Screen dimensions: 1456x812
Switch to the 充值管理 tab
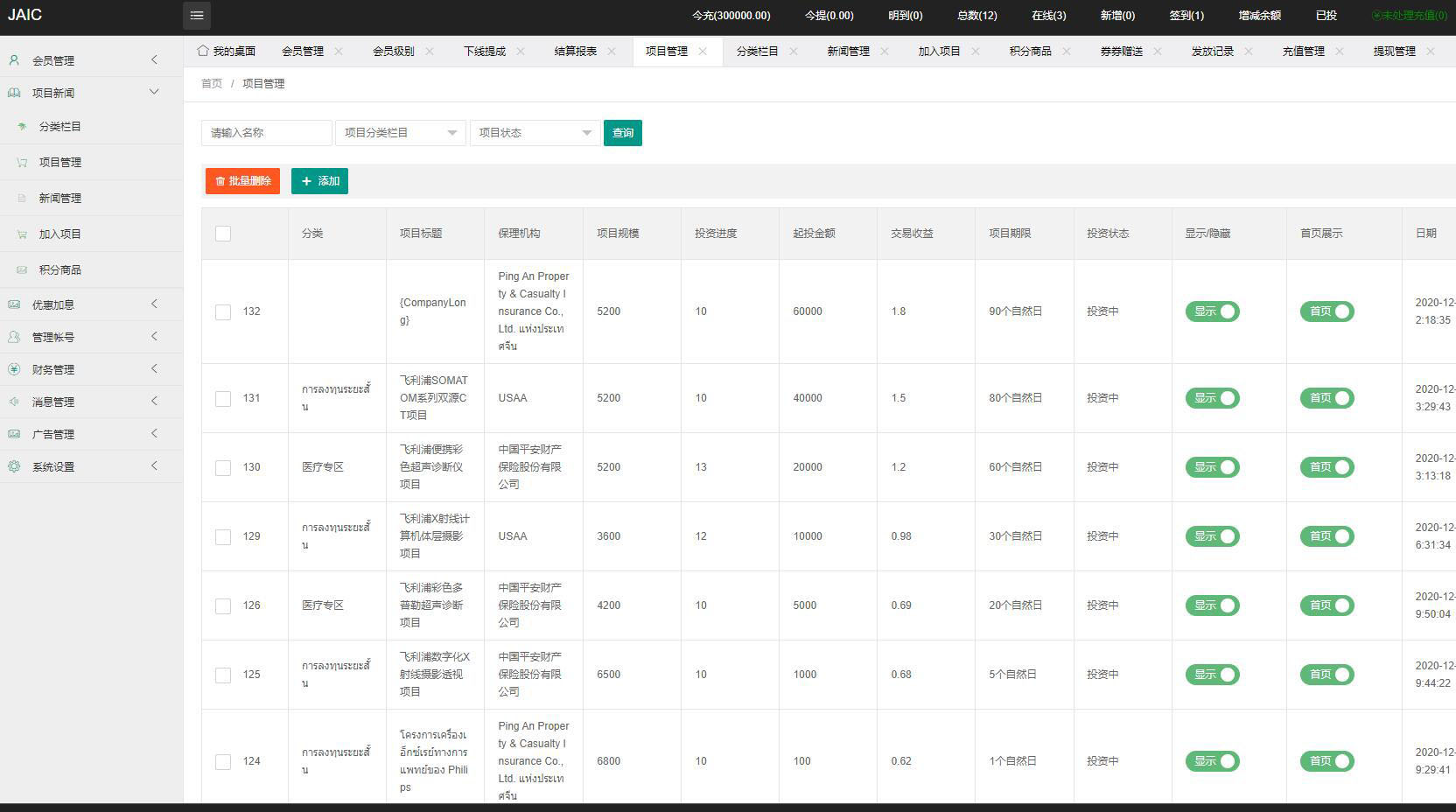[1303, 52]
